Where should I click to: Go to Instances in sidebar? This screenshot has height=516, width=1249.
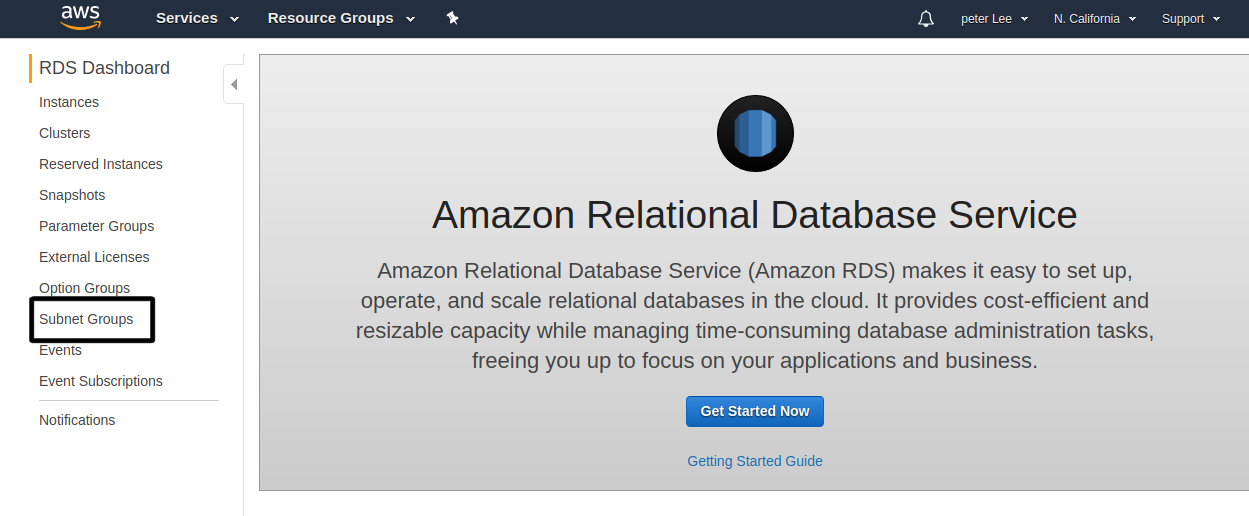(69, 102)
